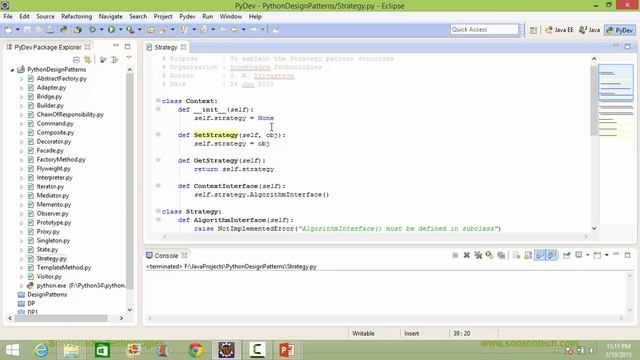Switch to the Java perspective

point(590,30)
